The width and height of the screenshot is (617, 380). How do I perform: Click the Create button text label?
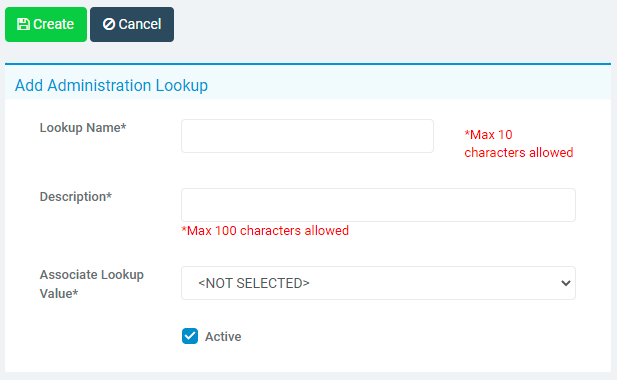pos(54,24)
